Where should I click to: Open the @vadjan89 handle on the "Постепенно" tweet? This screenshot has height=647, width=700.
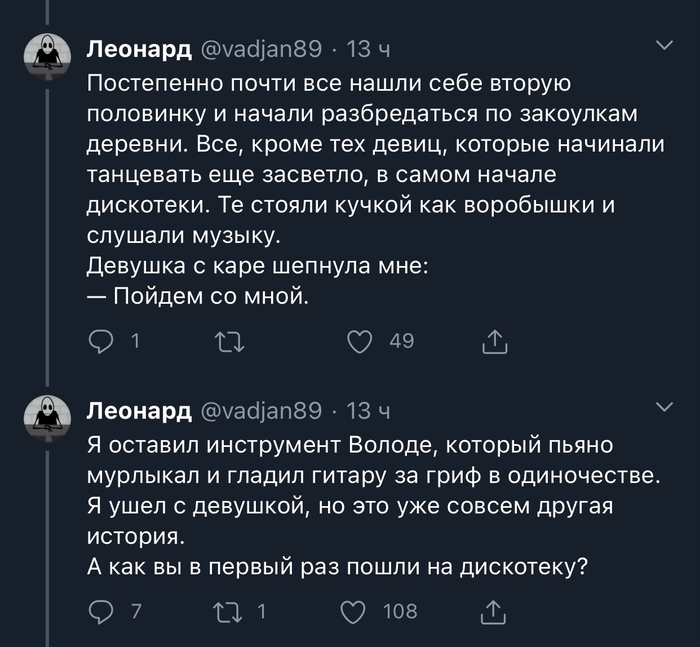(x=264, y=48)
